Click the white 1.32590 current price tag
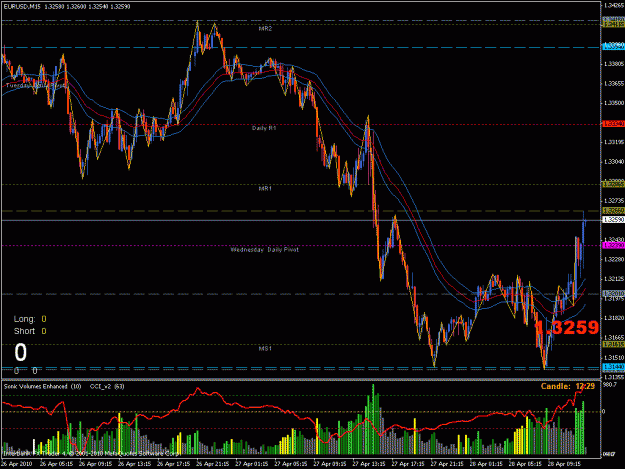Screen dimensions: 625x469 (613, 220)
